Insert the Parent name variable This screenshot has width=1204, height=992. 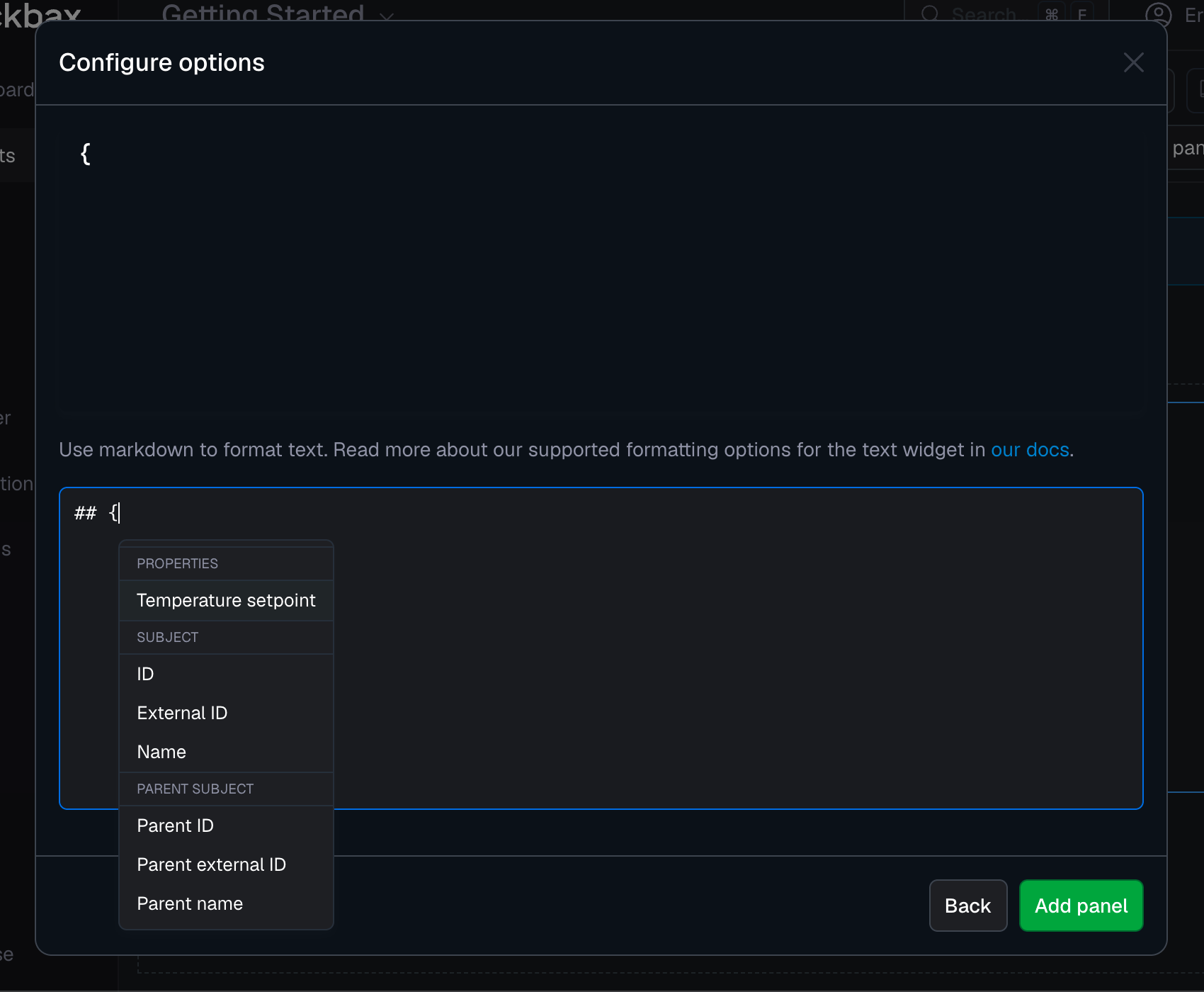(x=226, y=903)
